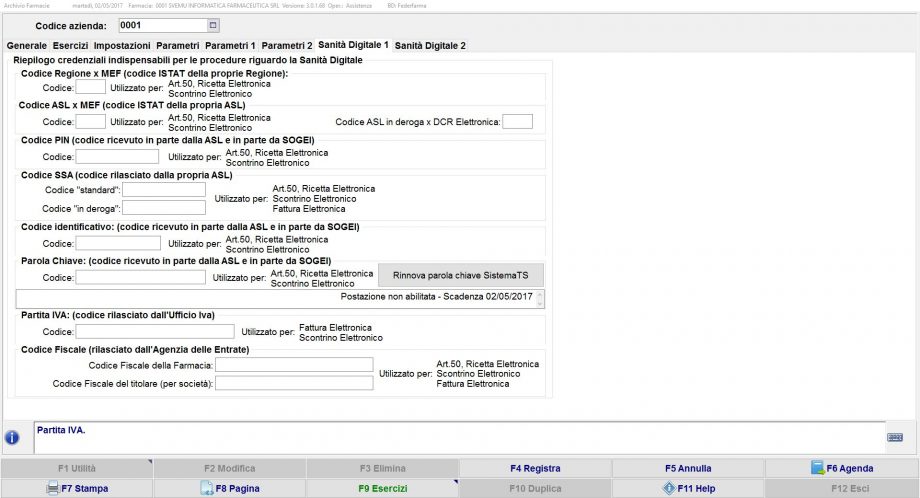
Task: Click the Codice PIN input field
Action: tap(117, 156)
